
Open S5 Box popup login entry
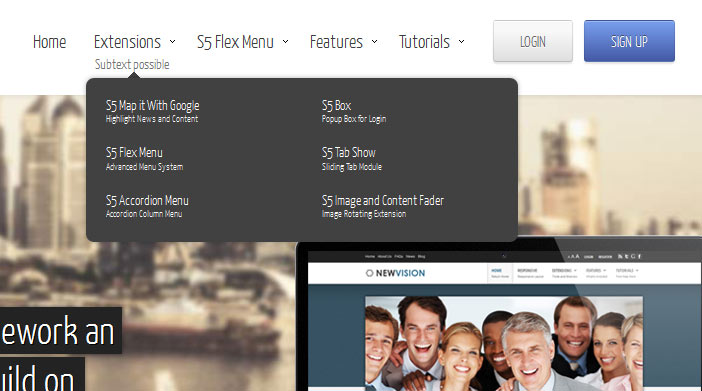point(354,111)
